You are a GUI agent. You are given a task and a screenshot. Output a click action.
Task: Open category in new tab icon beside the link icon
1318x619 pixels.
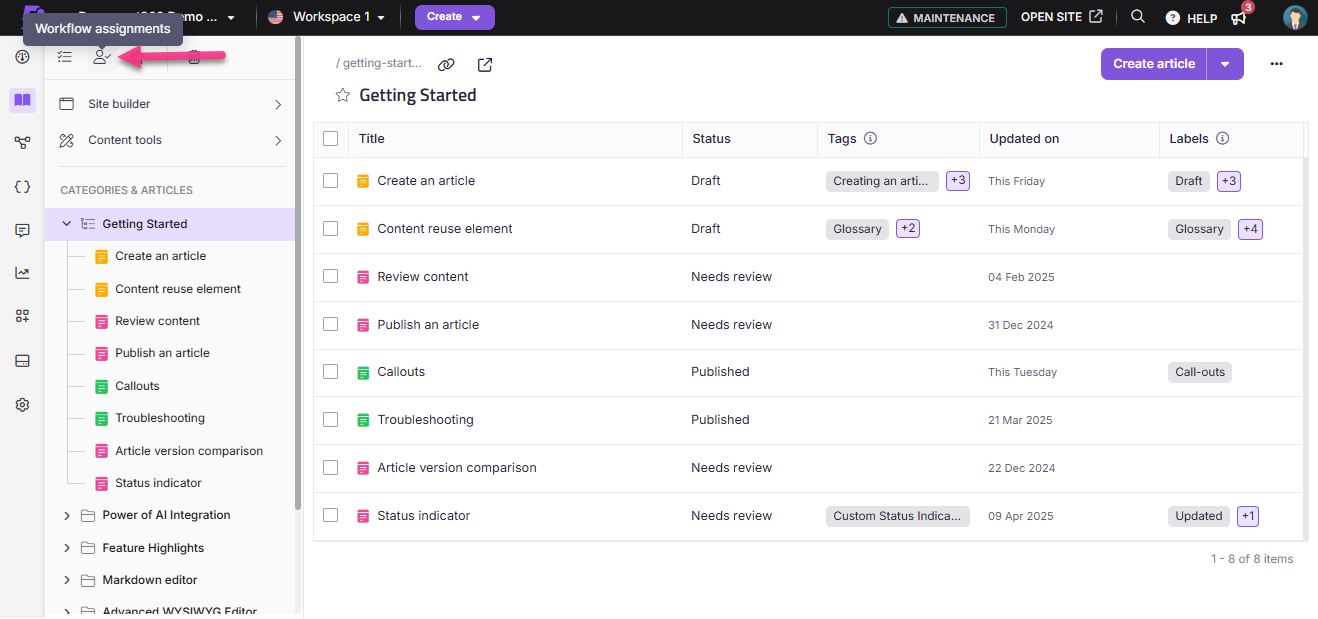tap(484, 64)
